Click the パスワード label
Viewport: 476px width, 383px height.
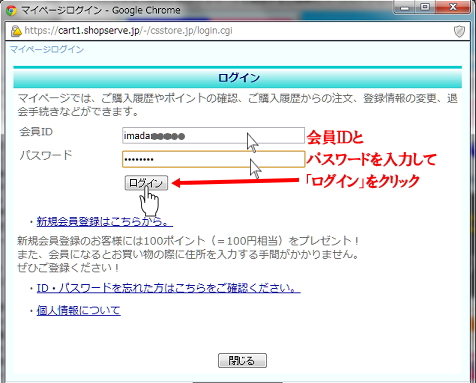(46, 155)
